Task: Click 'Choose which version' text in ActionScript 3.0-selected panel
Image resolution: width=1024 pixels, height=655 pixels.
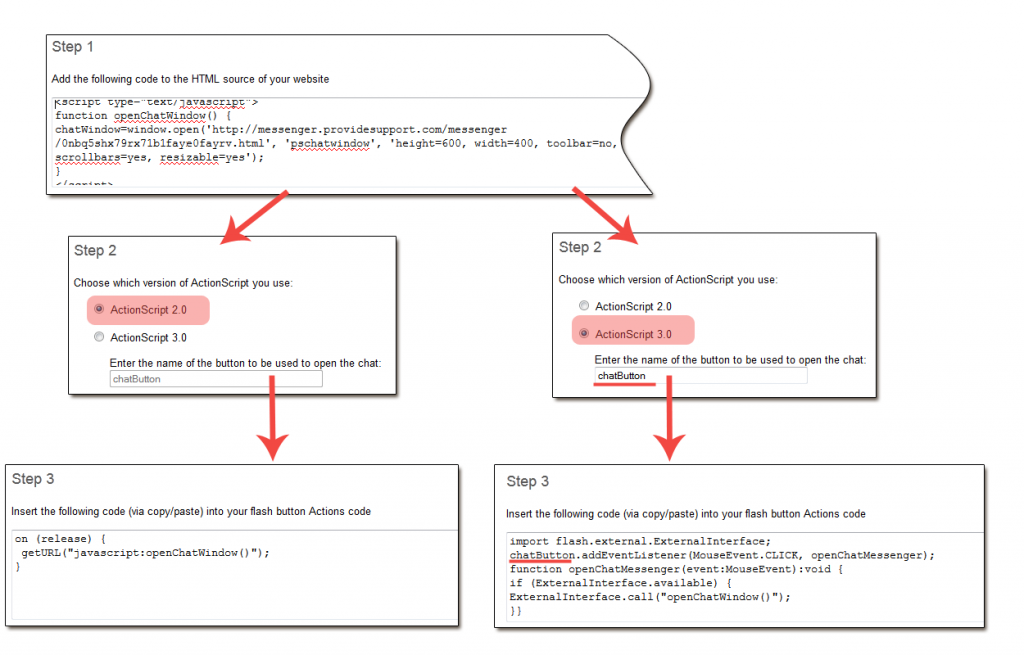Action: point(668,280)
